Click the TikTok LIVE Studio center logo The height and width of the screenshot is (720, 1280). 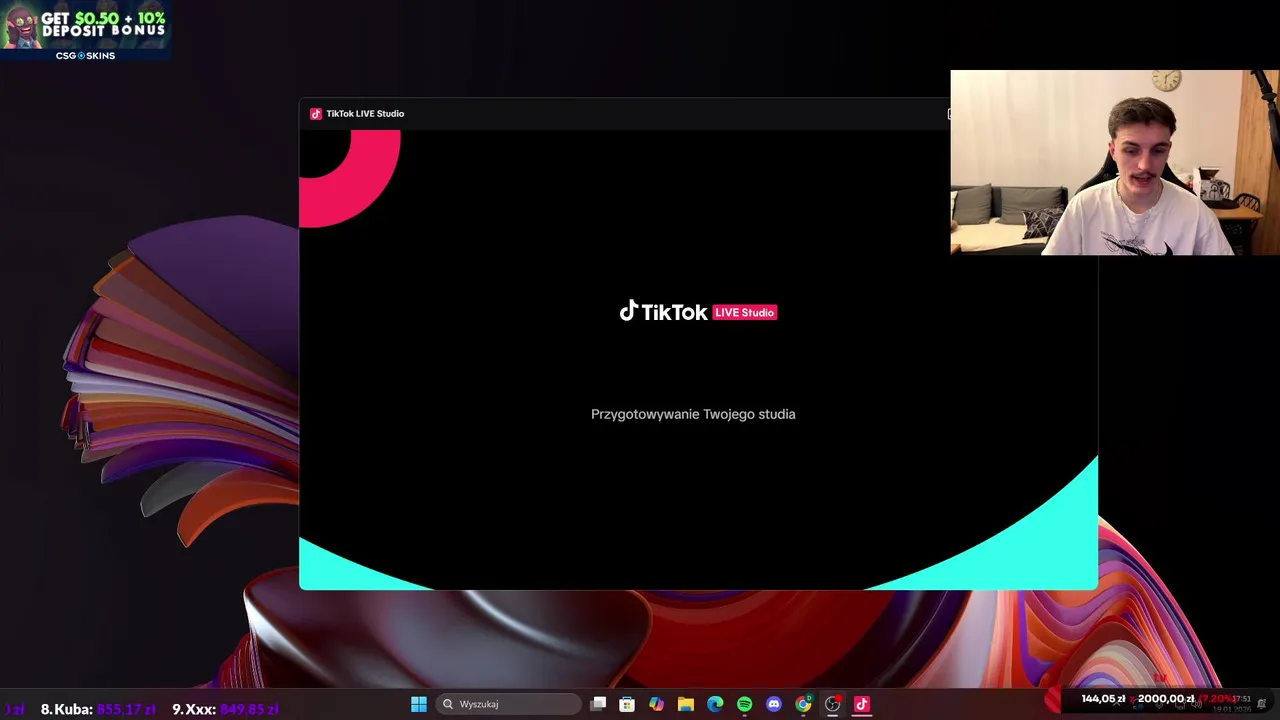(698, 312)
